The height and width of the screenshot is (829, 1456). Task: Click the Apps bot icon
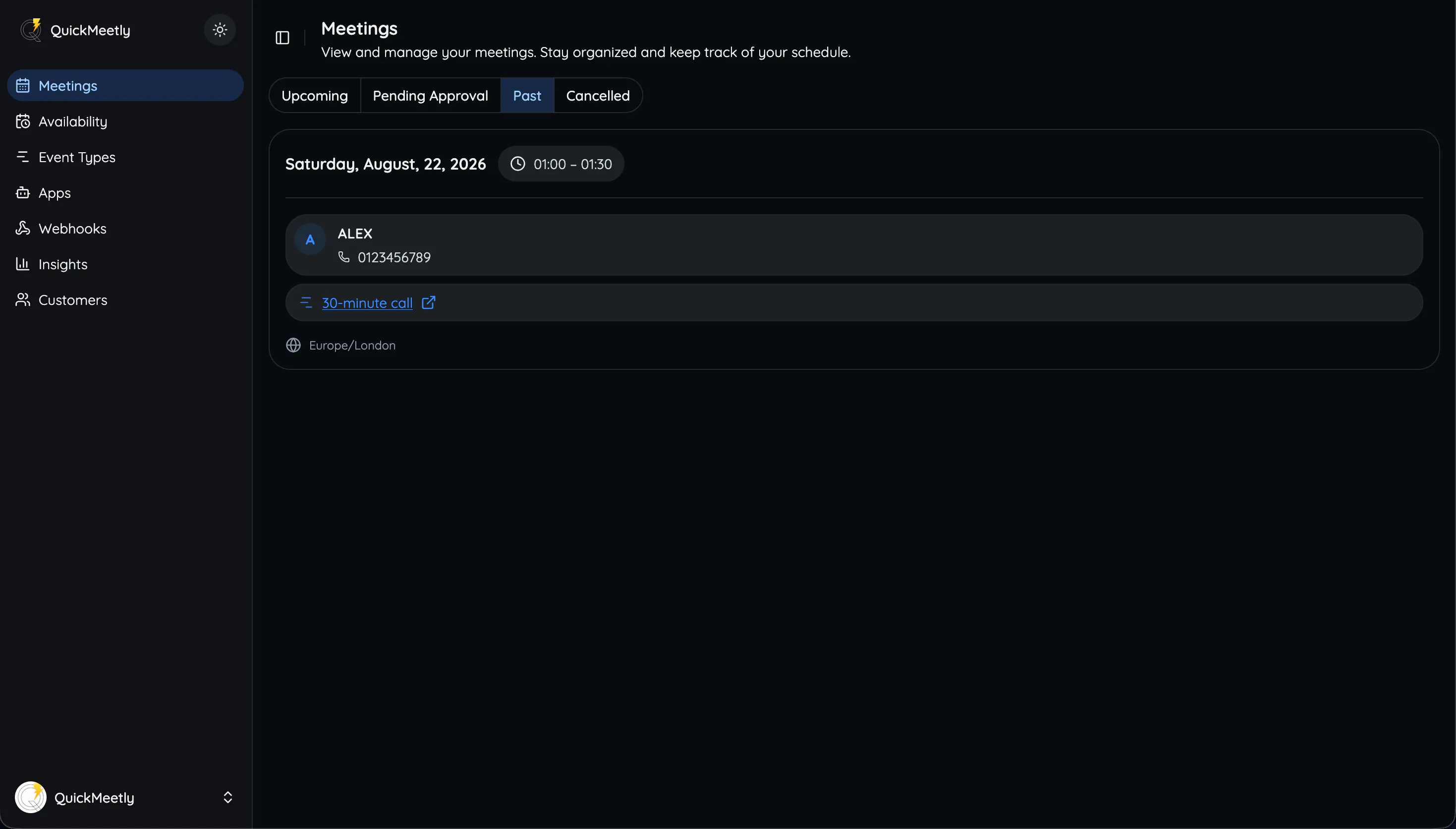coord(23,192)
